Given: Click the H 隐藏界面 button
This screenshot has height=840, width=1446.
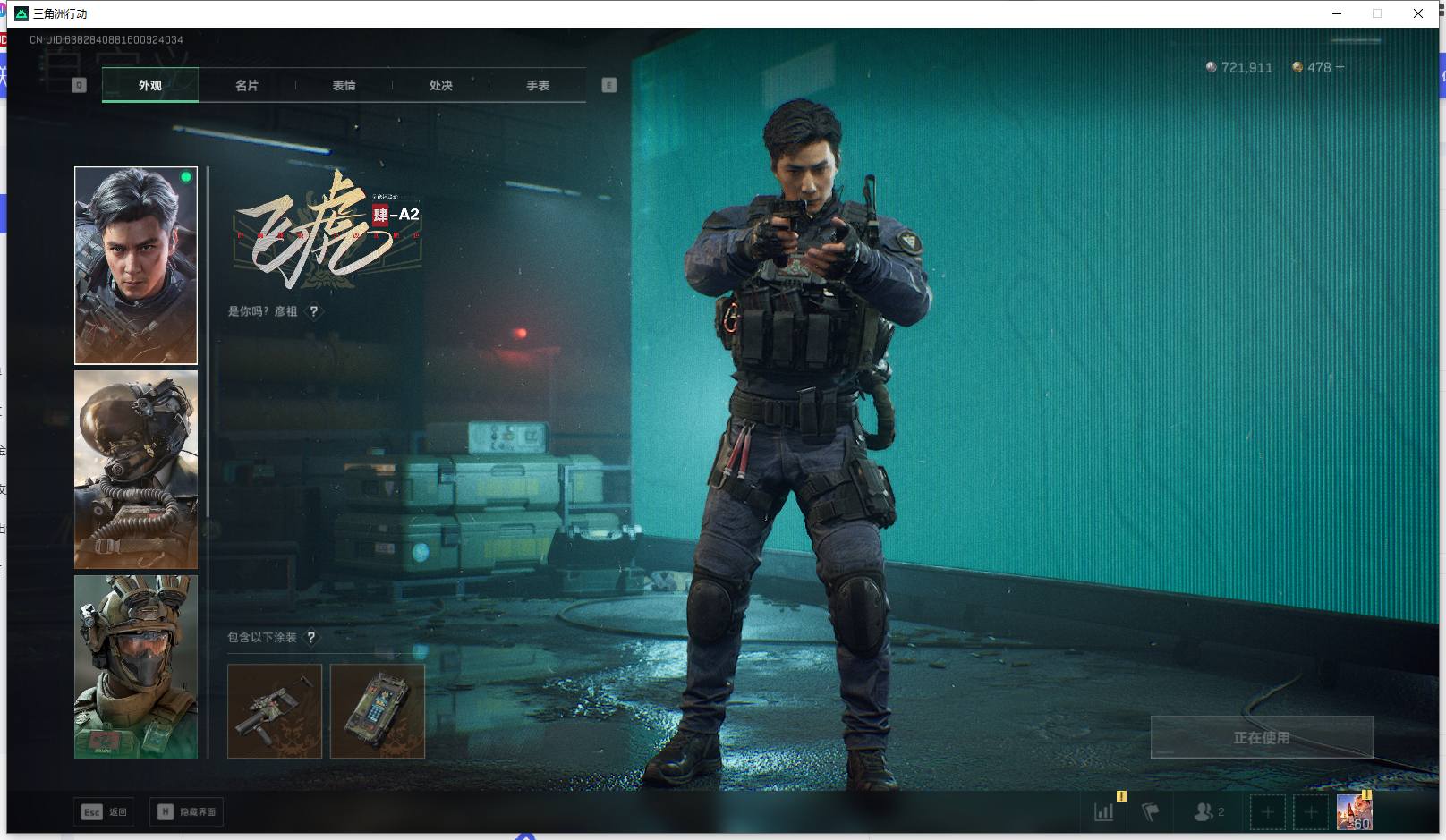Looking at the screenshot, I should pyautogui.click(x=187, y=811).
